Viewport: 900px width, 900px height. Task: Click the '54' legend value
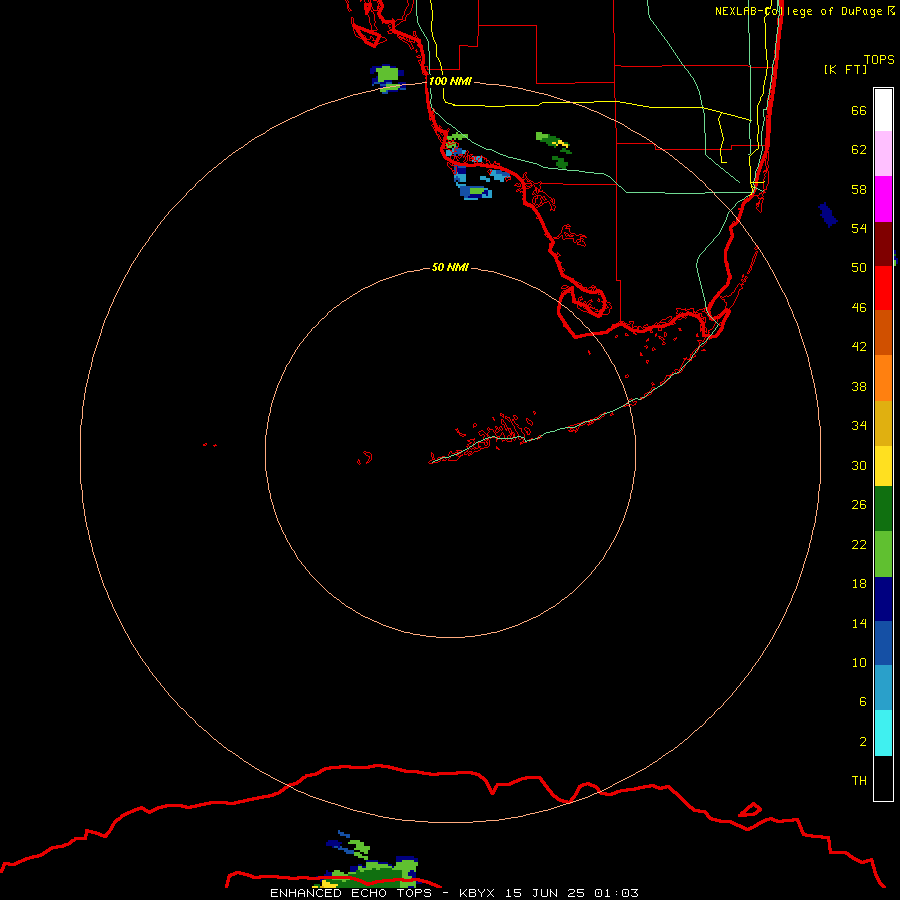tap(859, 228)
